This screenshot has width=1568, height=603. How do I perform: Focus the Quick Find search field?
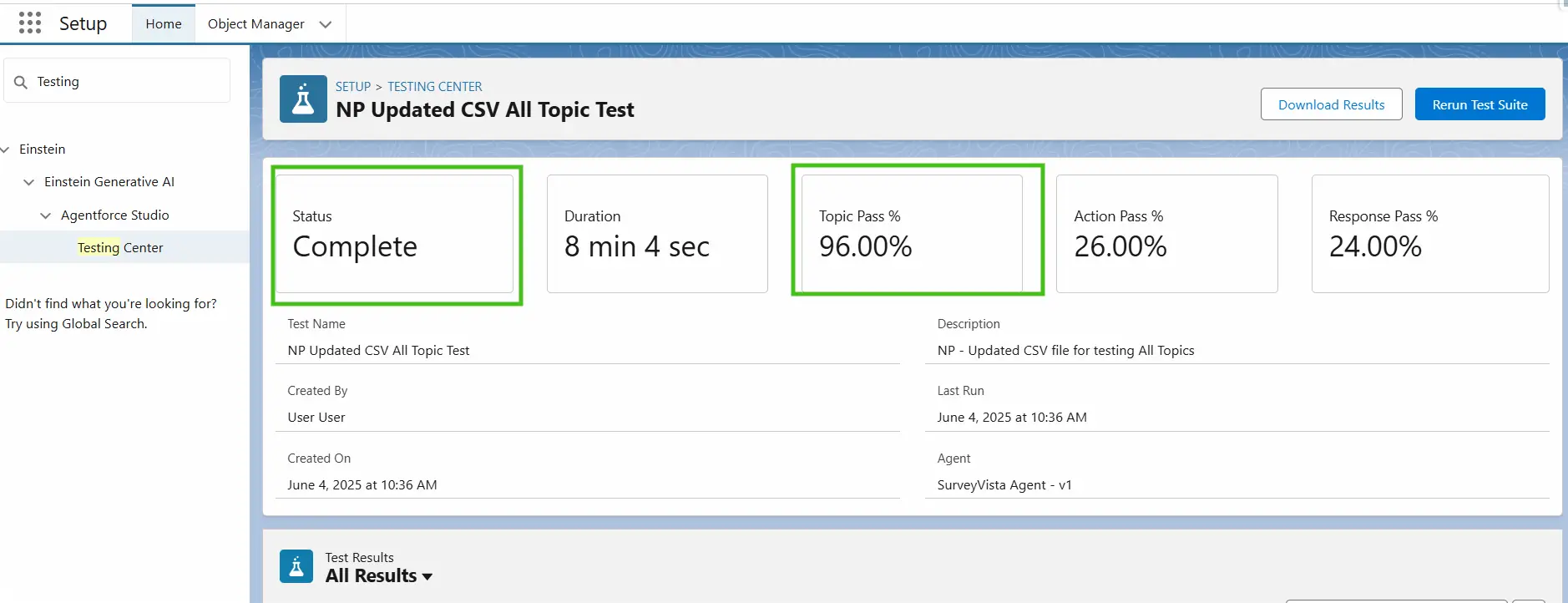[x=125, y=82]
